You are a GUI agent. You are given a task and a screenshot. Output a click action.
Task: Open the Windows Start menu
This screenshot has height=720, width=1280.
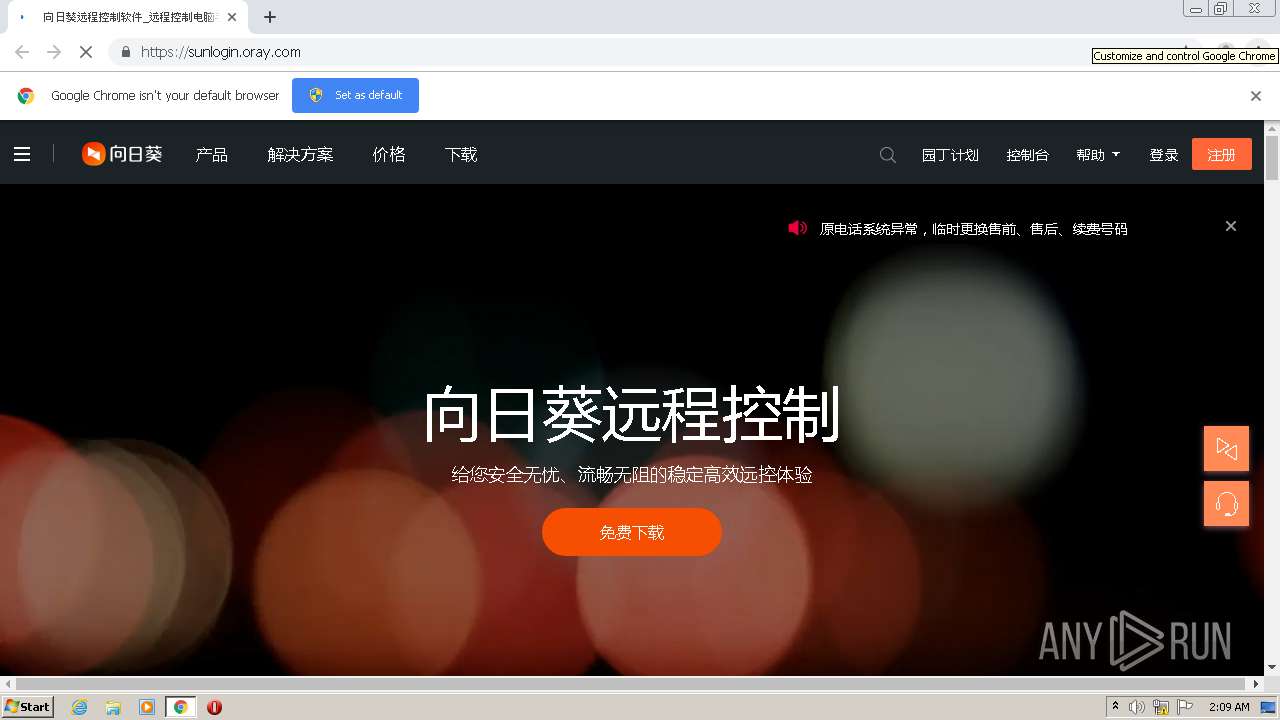pos(28,706)
